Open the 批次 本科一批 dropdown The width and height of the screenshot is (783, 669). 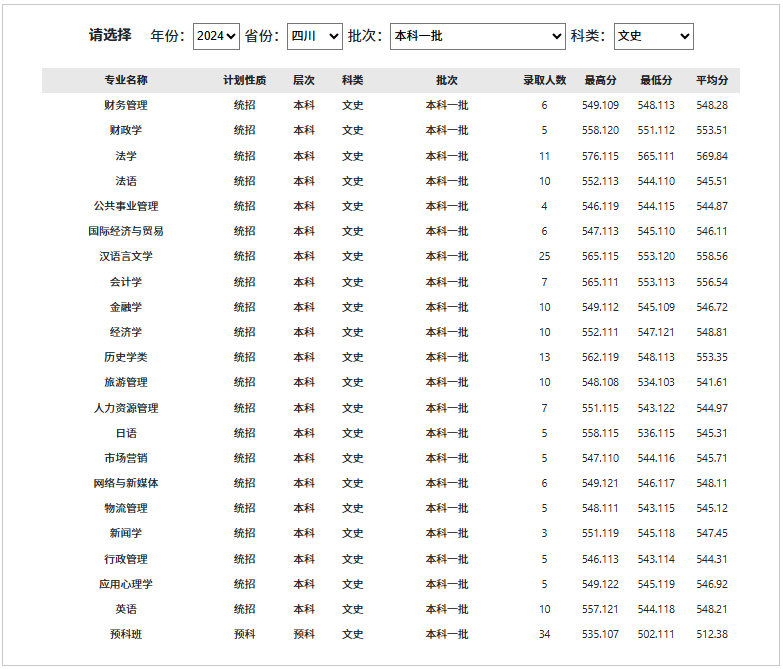coord(477,36)
